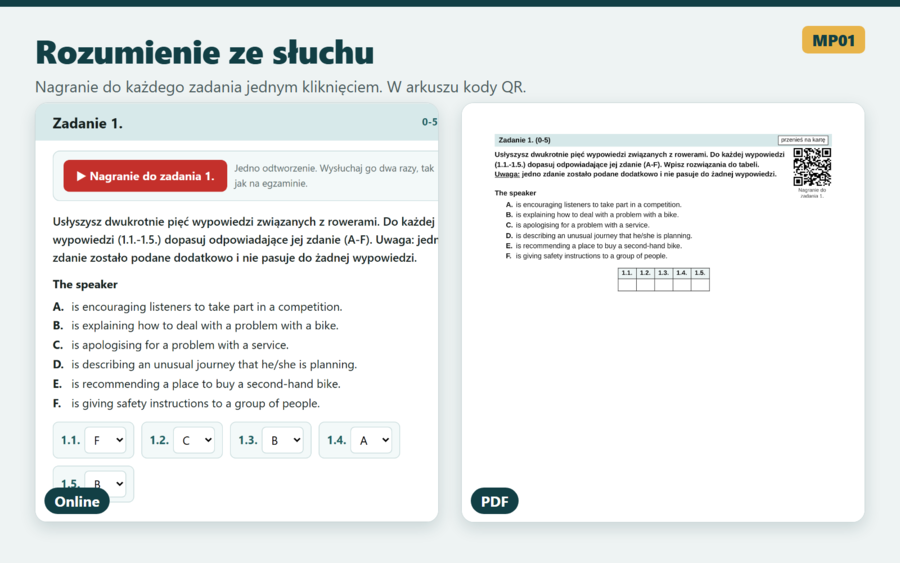
Task: Click the 'przenieś na kartę' box in PDF
Action: click(x=803, y=140)
